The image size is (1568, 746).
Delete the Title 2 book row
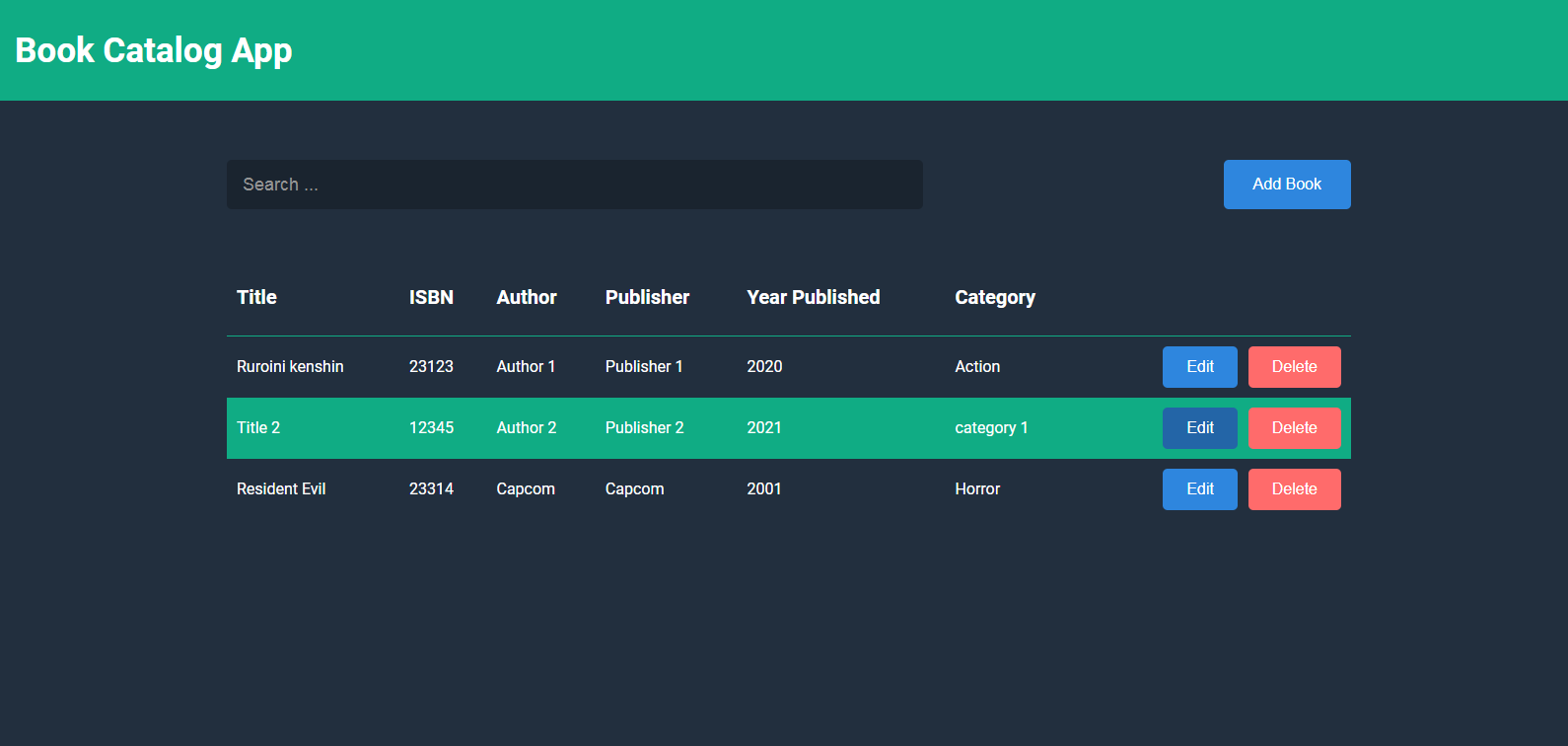(1294, 428)
